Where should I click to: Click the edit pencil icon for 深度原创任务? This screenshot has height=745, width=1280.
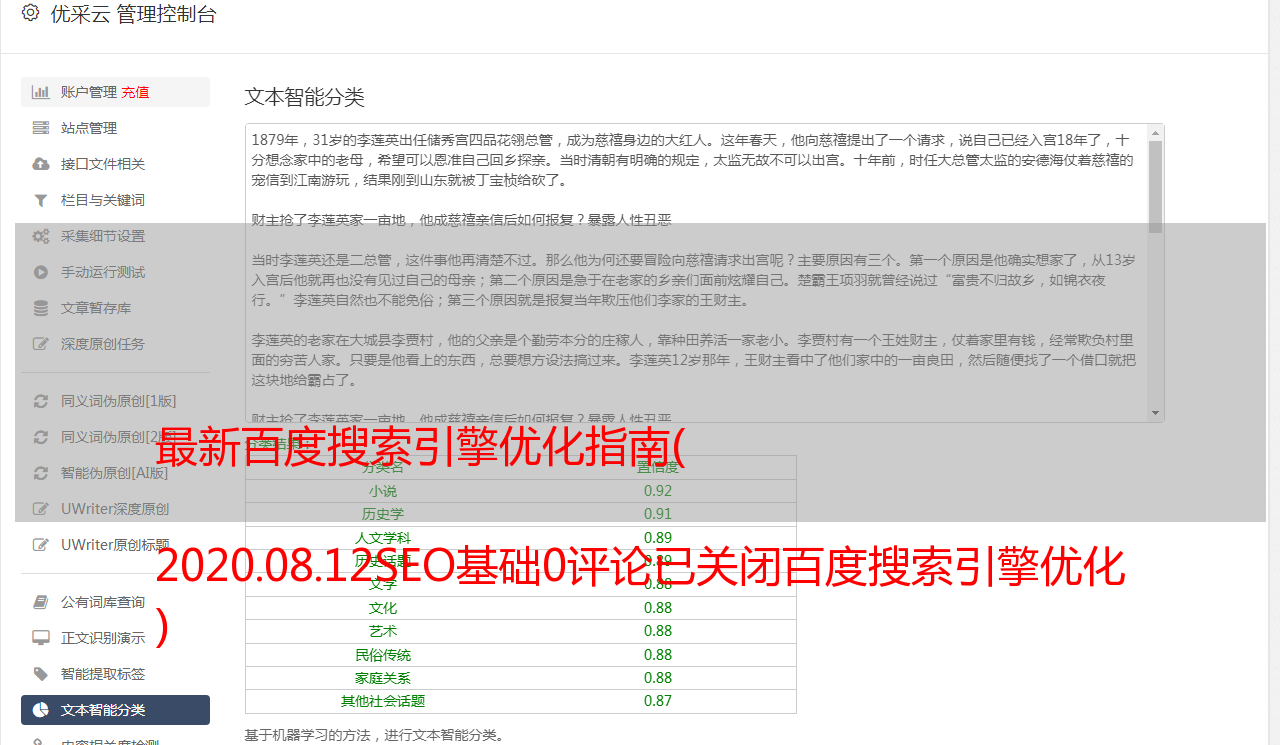[x=41, y=344]
